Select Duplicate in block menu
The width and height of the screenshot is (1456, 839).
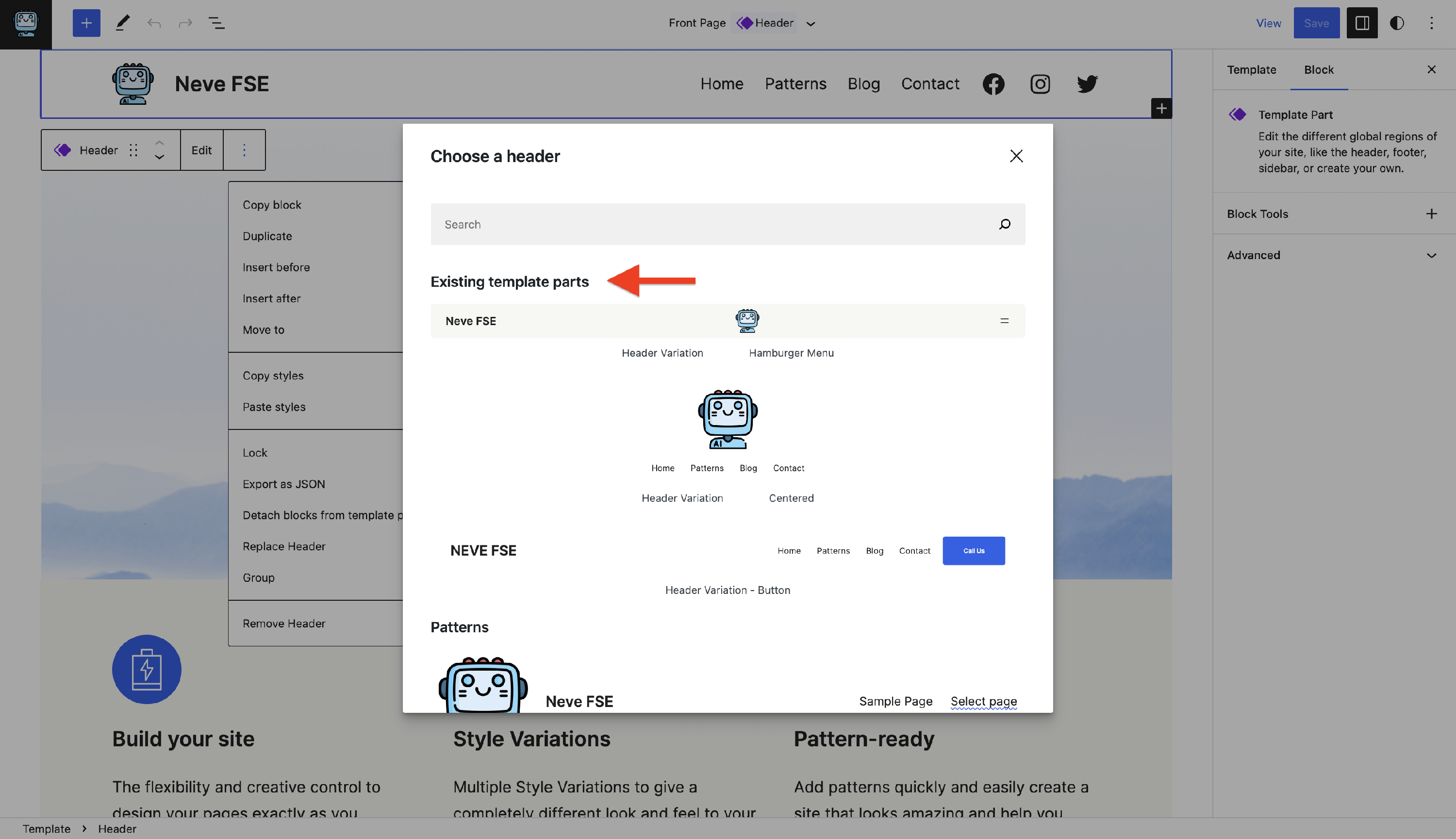(267, 236)
